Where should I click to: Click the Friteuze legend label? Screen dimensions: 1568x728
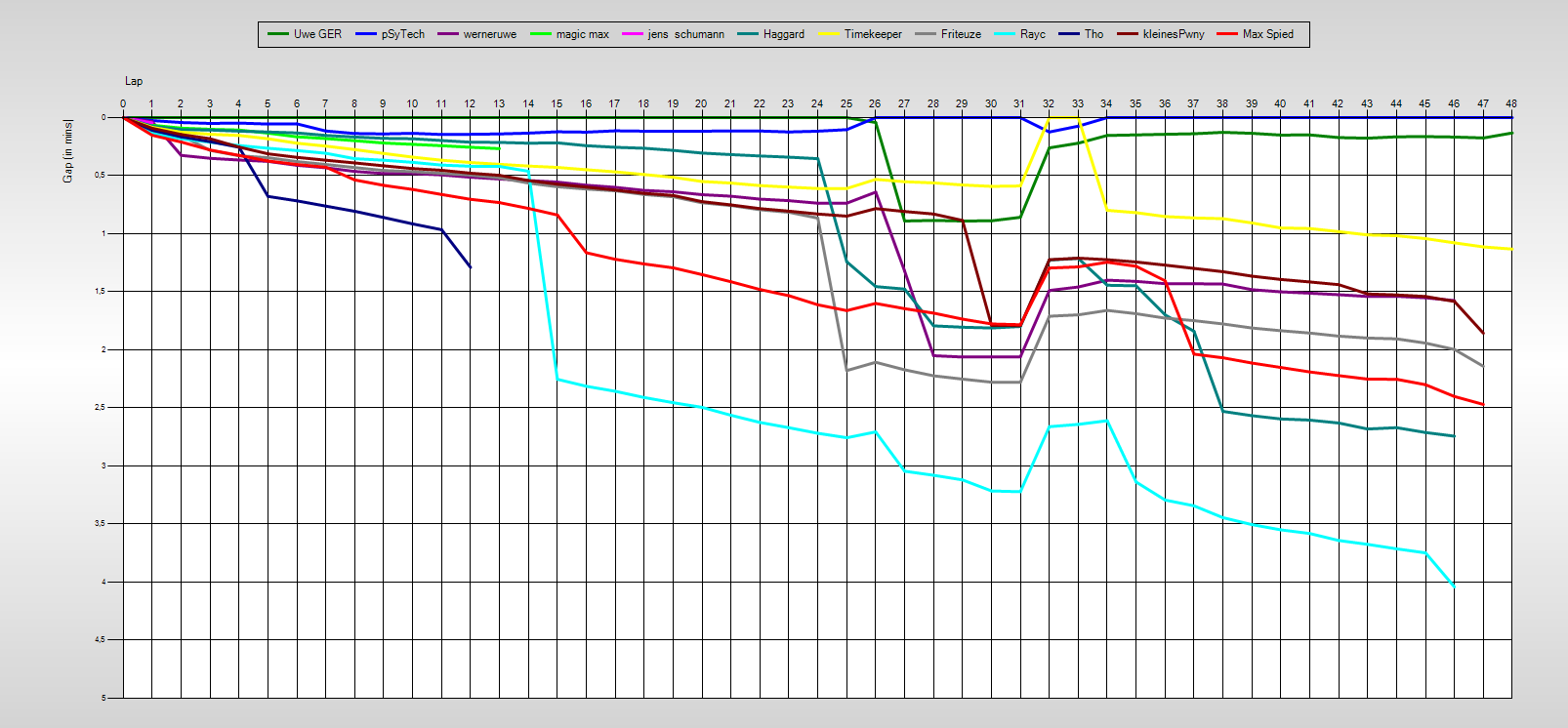[x=962, y=34]
